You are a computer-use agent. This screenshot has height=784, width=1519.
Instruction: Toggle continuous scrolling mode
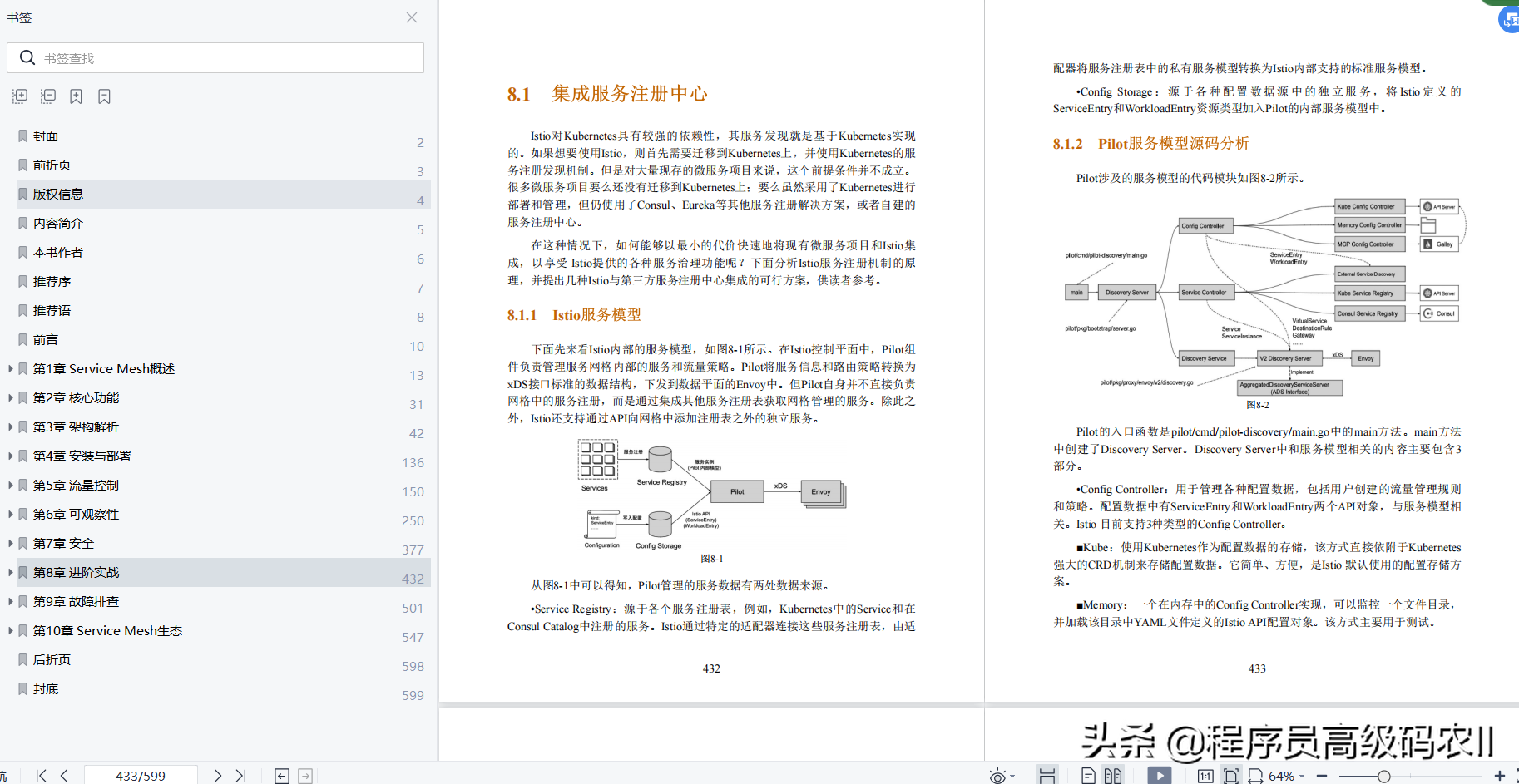(x=1047, y=776)
